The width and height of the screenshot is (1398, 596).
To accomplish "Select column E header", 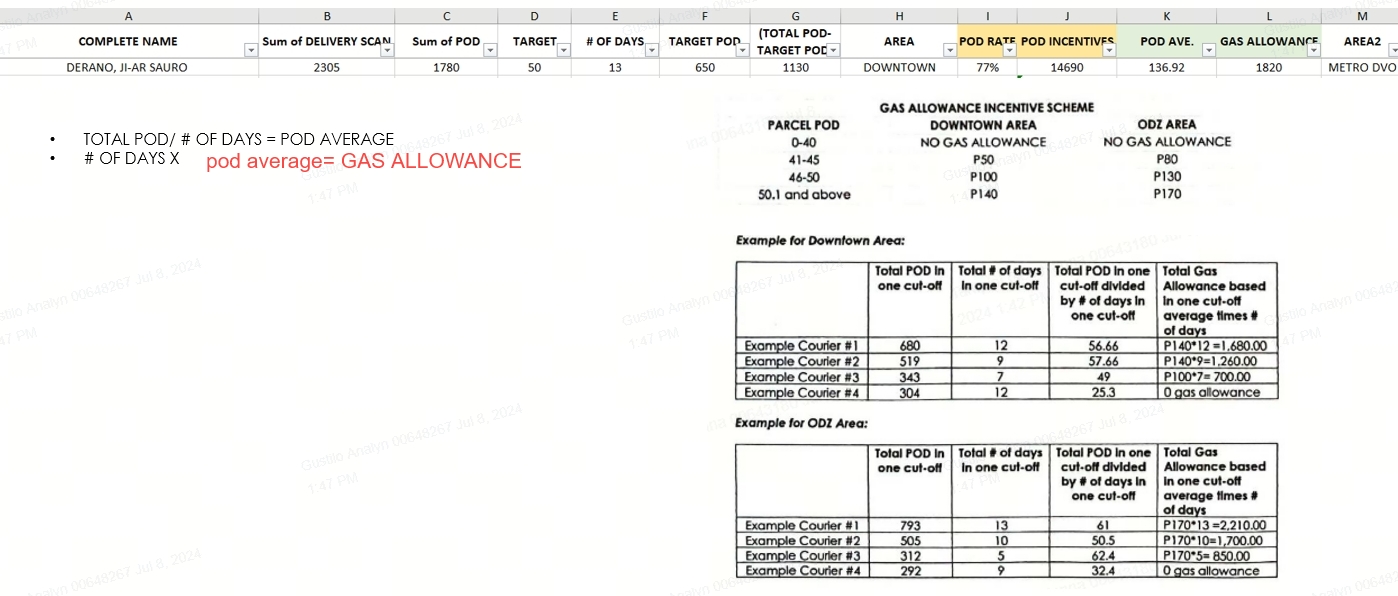I will 615,16.
